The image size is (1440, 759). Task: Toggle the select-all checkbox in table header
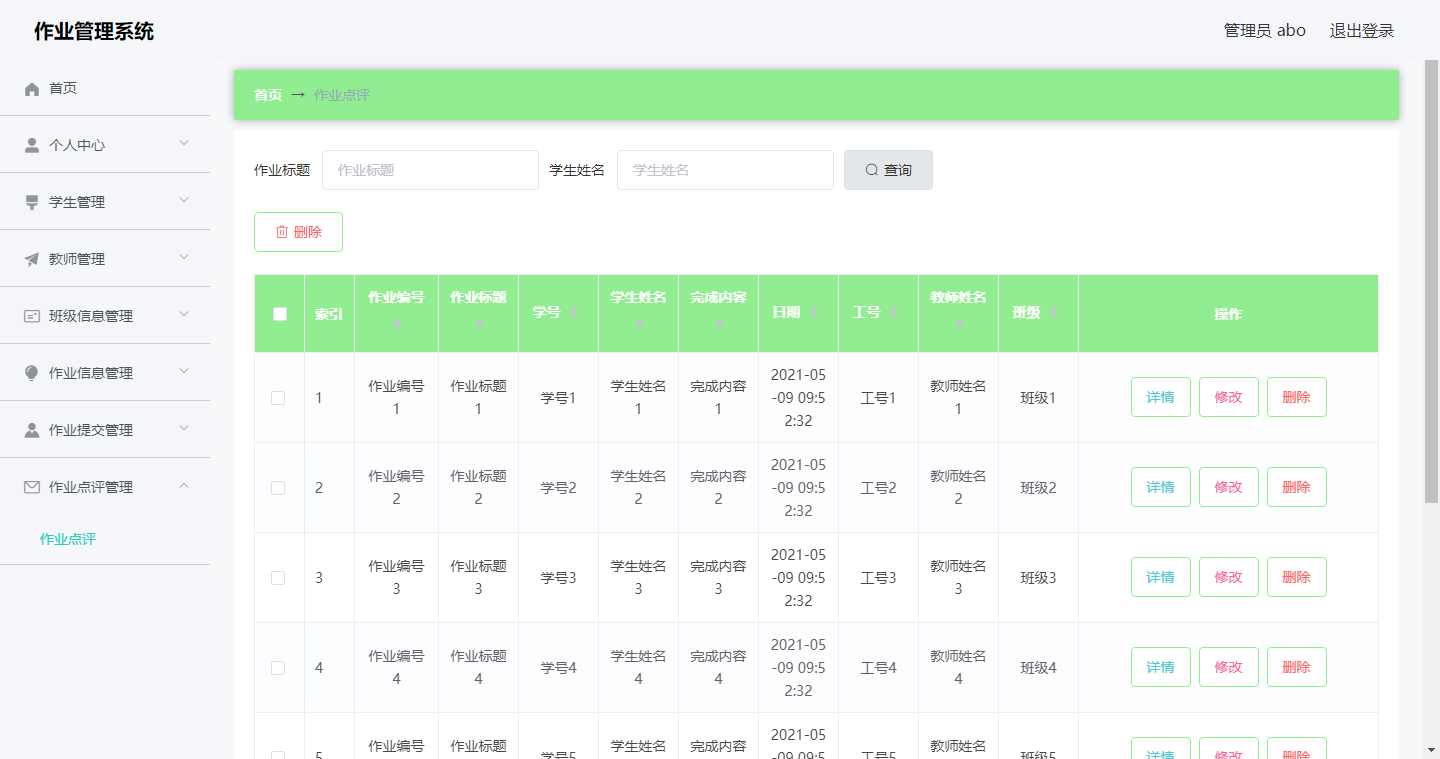point(280,314)
